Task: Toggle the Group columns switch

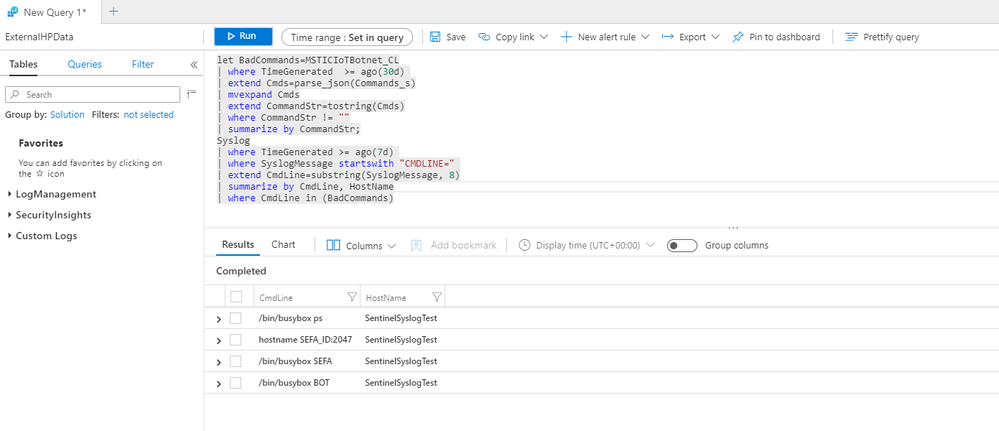Action: click(x=682, y=245)
